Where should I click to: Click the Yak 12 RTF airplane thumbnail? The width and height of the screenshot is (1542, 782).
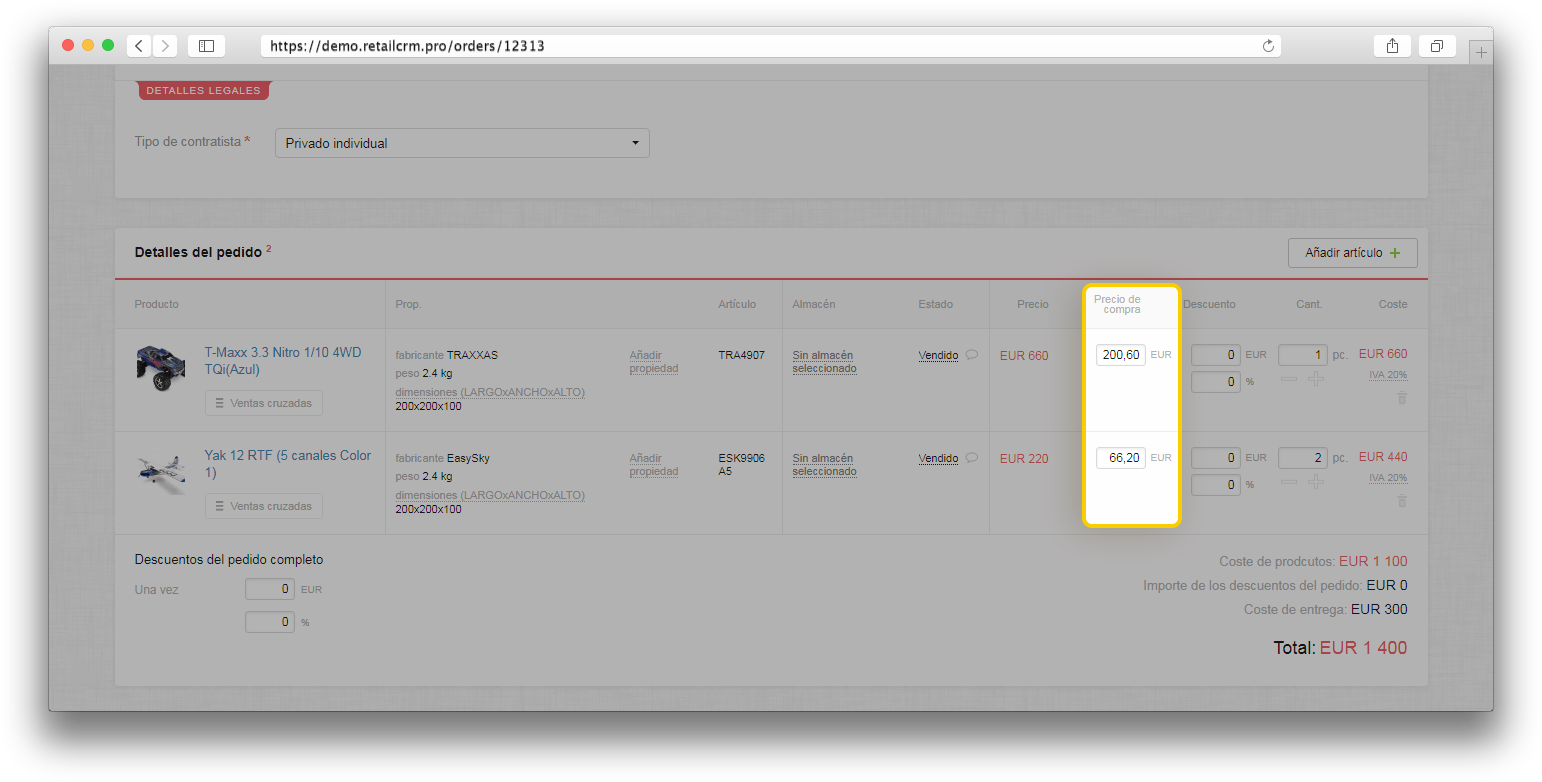(161, 471)
